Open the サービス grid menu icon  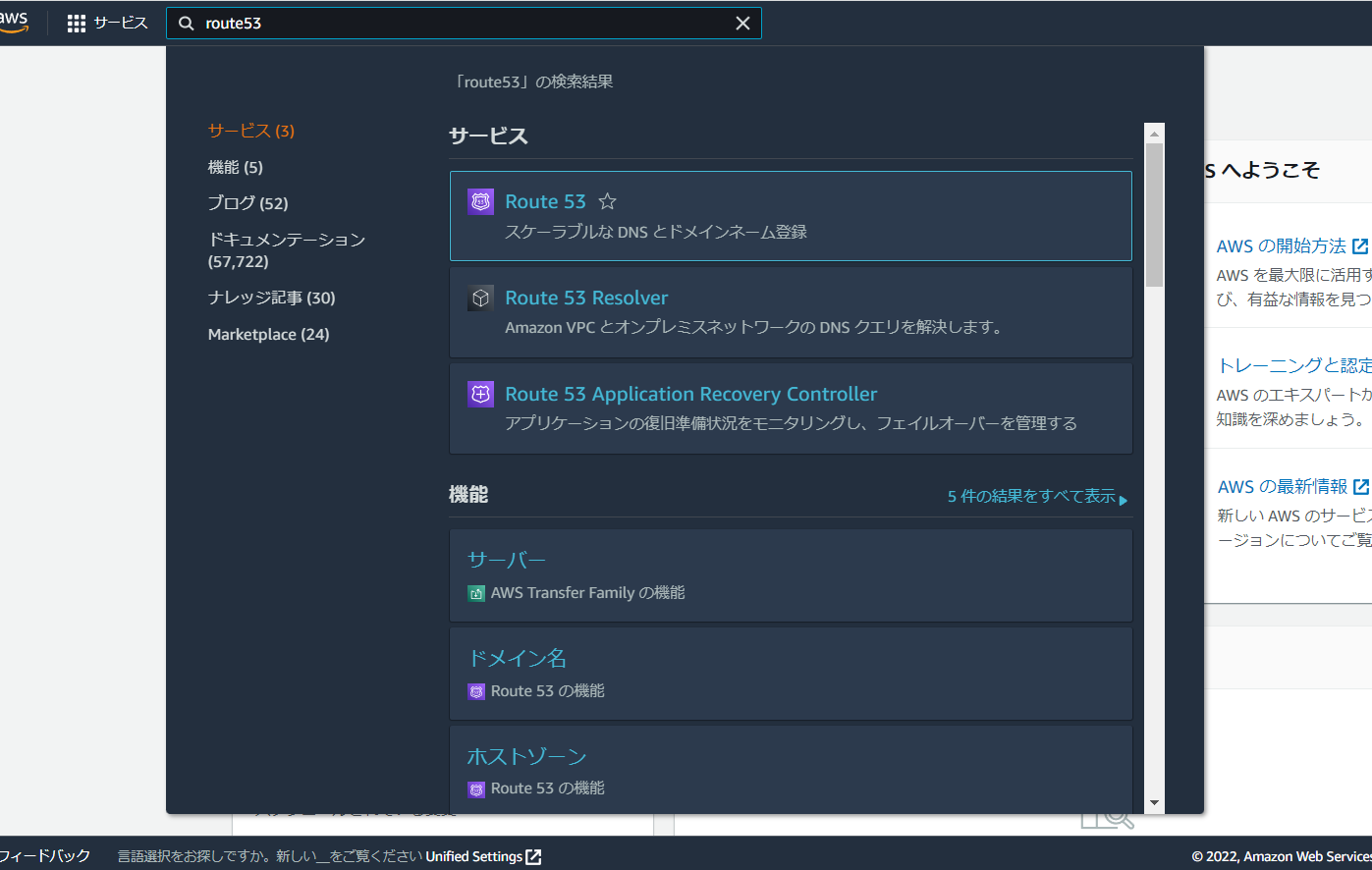tap(77, 24)
